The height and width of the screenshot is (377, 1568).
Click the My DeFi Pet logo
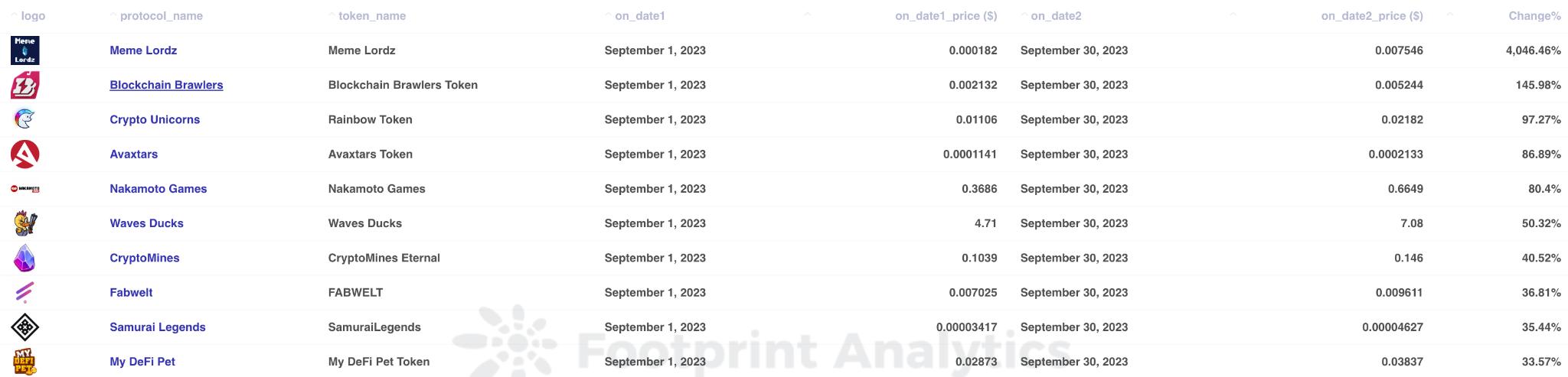click(24, 362)
